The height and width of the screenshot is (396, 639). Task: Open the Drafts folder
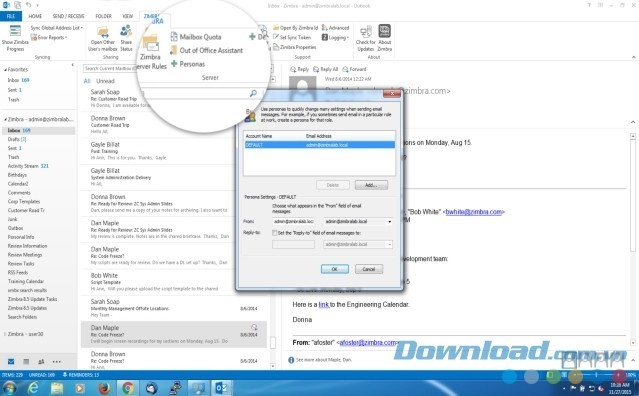click(x=17, y=139)
